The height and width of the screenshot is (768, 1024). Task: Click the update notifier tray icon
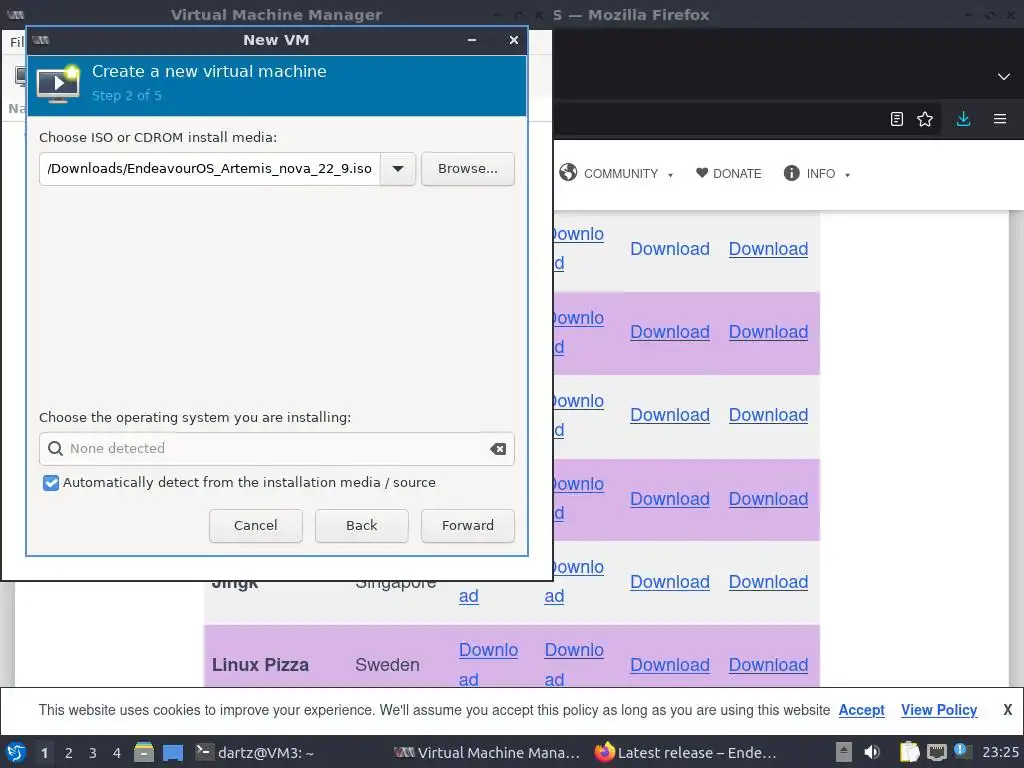(961, 751)
